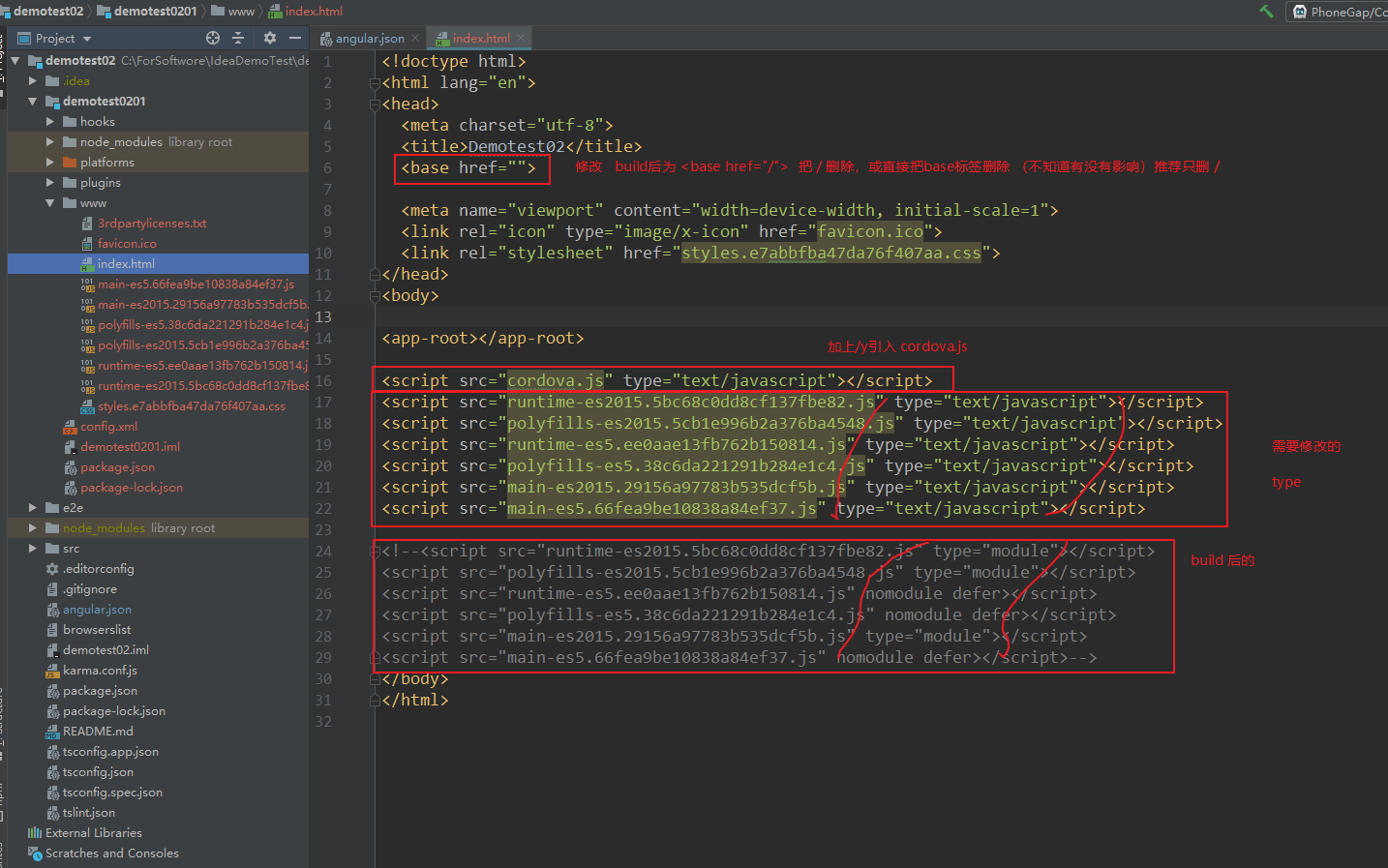Fold the html tag at line 2
The width and height of the screenshot is (1388, 868).
click(x=375, y=83)
